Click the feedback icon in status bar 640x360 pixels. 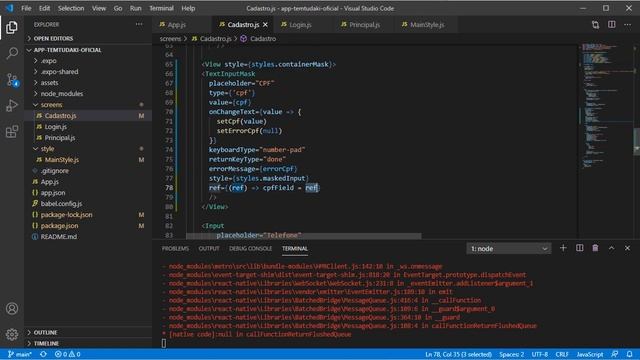click(x=615, y=354)
